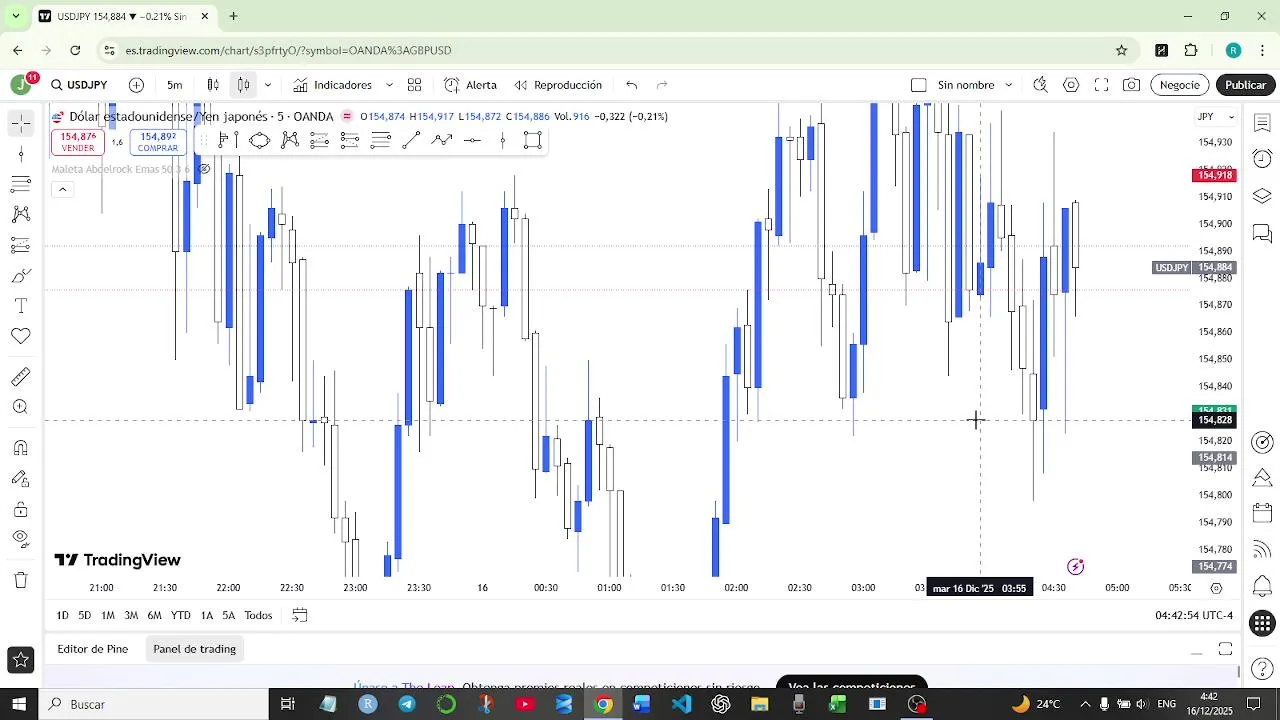The height and width of the screenshot is (720, 1280).
Task: Open the forecasting and measurement tools
Action: (20, 245)
